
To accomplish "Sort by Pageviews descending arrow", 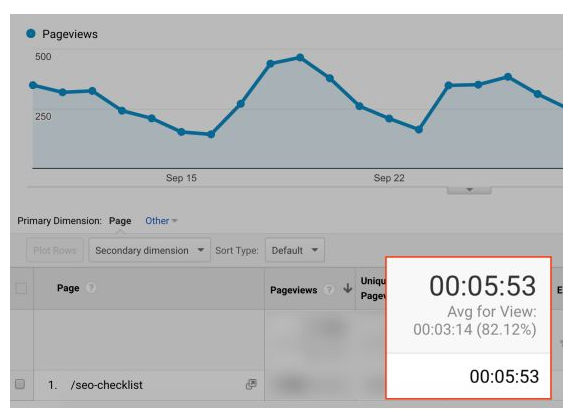I will [347, 288].
